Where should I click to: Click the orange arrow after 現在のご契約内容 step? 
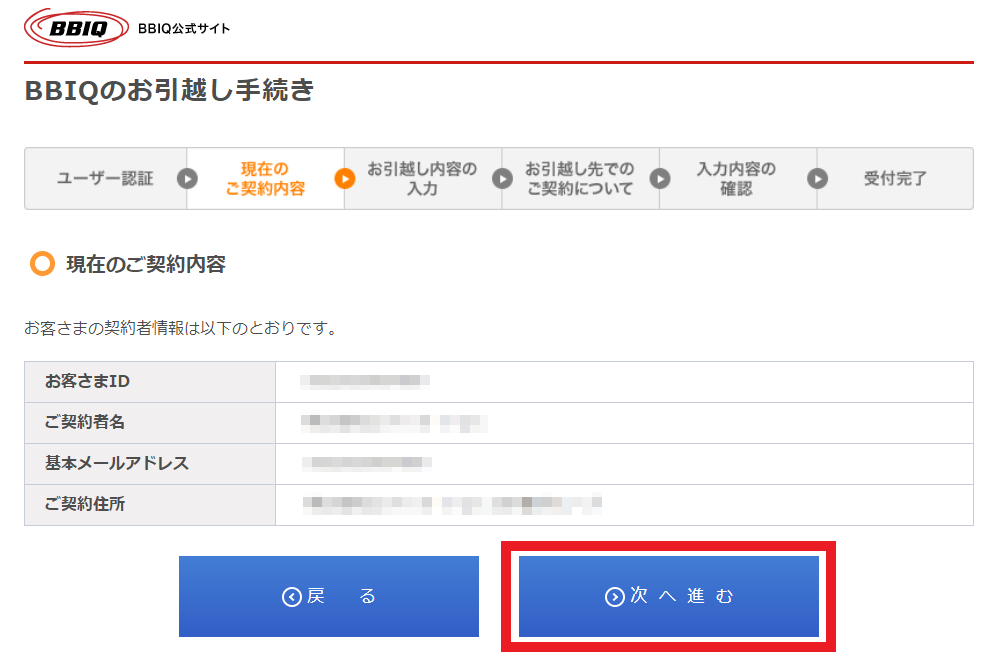[345, 179]
